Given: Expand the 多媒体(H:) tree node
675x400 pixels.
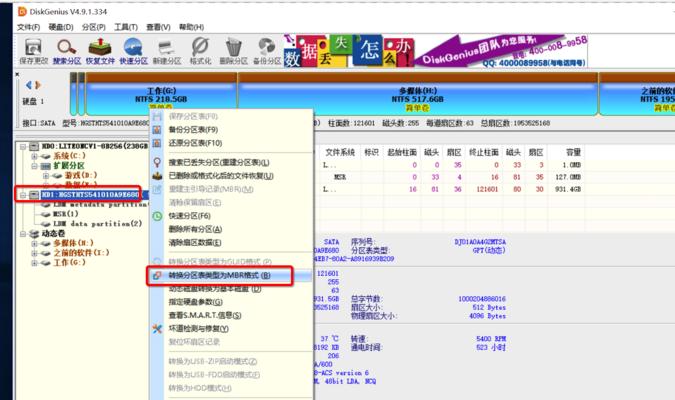Looking at the screenshot, I should pos(34,244).
